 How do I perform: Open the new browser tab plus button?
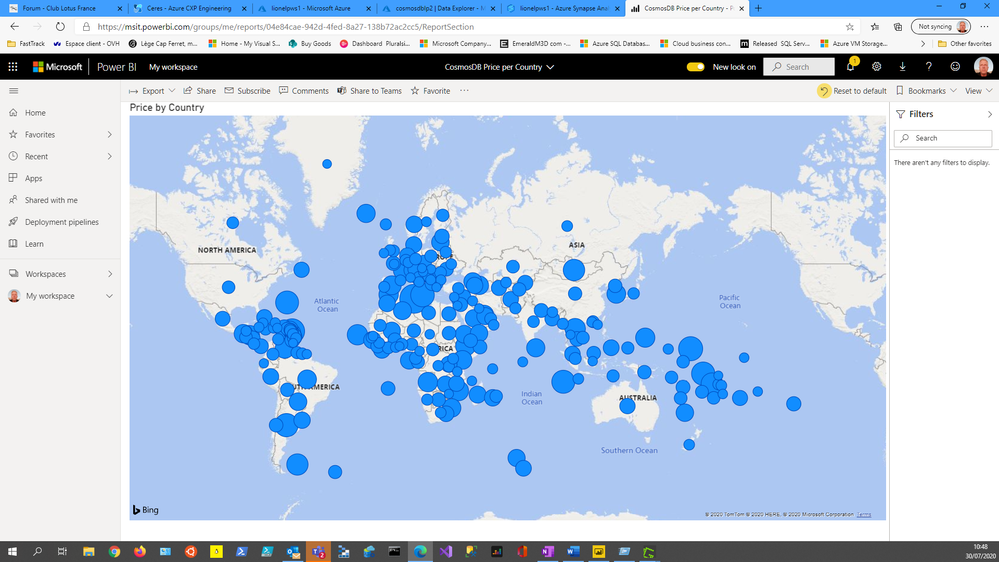coord(758,8)
